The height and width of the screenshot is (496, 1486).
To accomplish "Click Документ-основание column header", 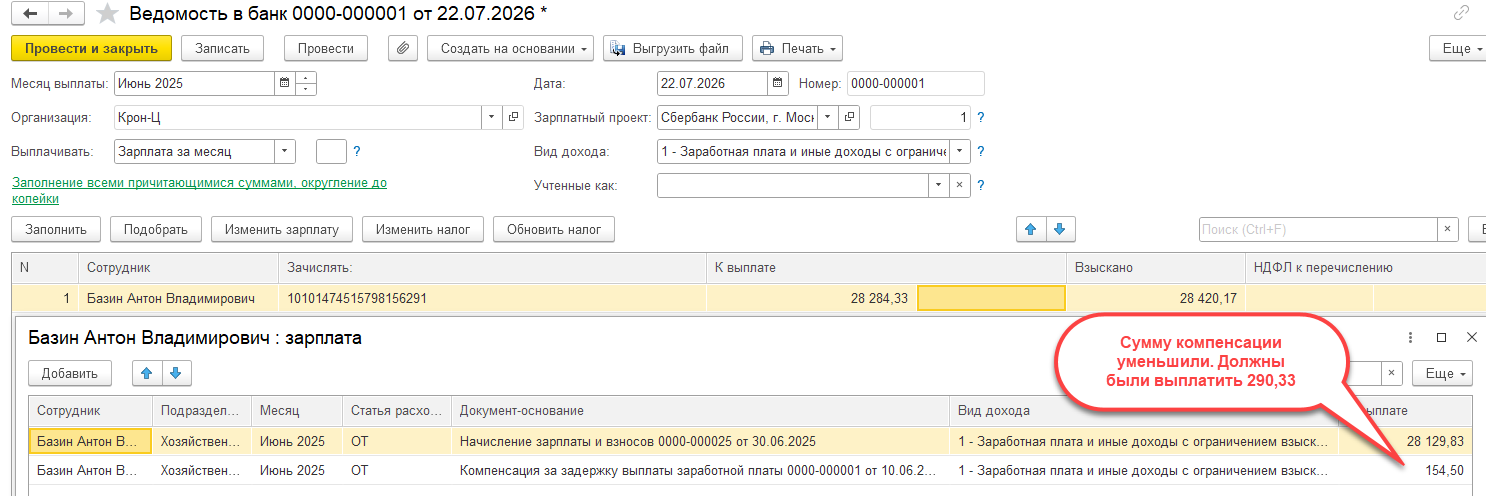I will point(700,411).
